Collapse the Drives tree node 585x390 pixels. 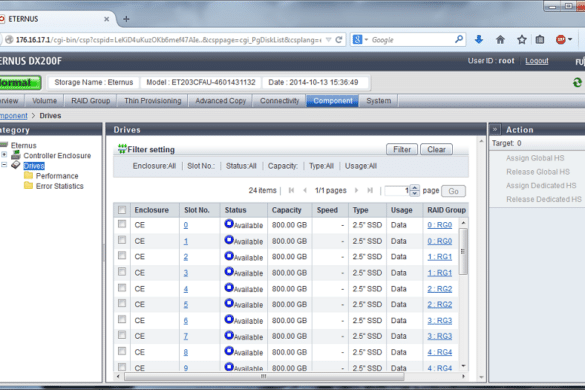pyautogui.click(x=4, y=165)
